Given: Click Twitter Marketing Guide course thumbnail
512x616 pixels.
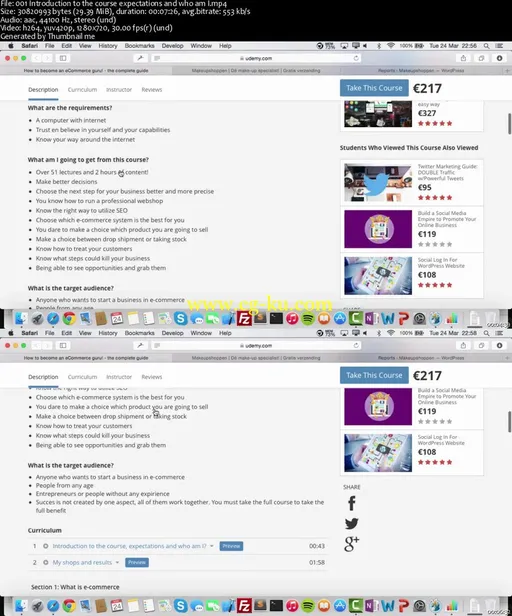Looking at the screenshot, I should tap(378, 183).
